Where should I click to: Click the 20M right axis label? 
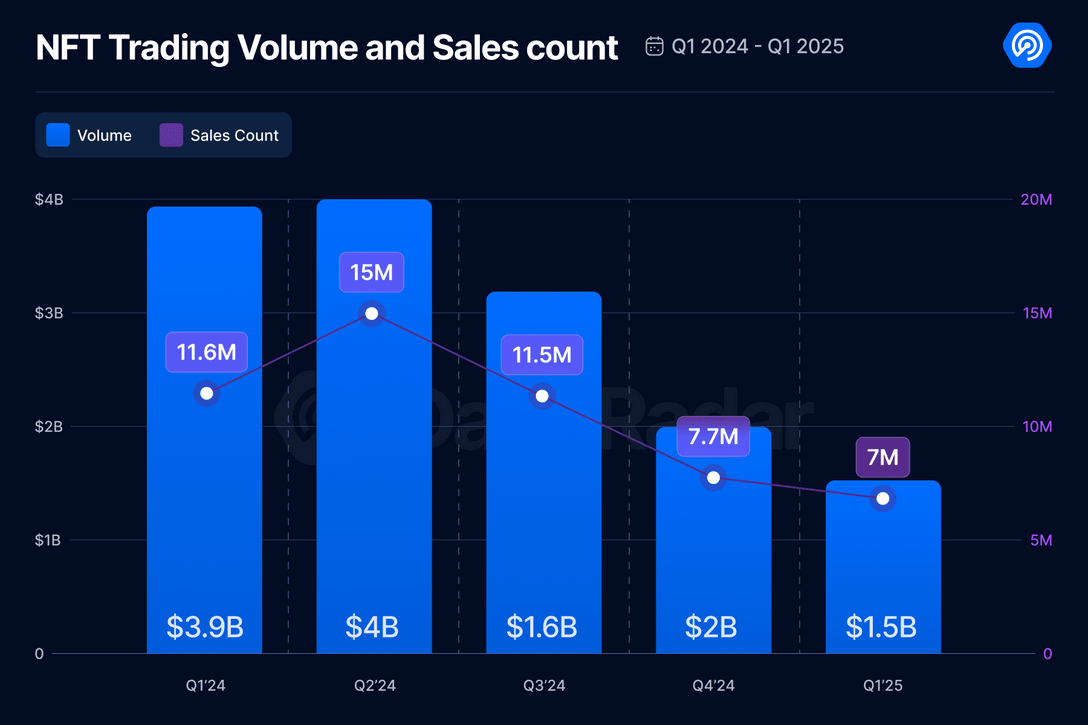tap(1036, 200)
